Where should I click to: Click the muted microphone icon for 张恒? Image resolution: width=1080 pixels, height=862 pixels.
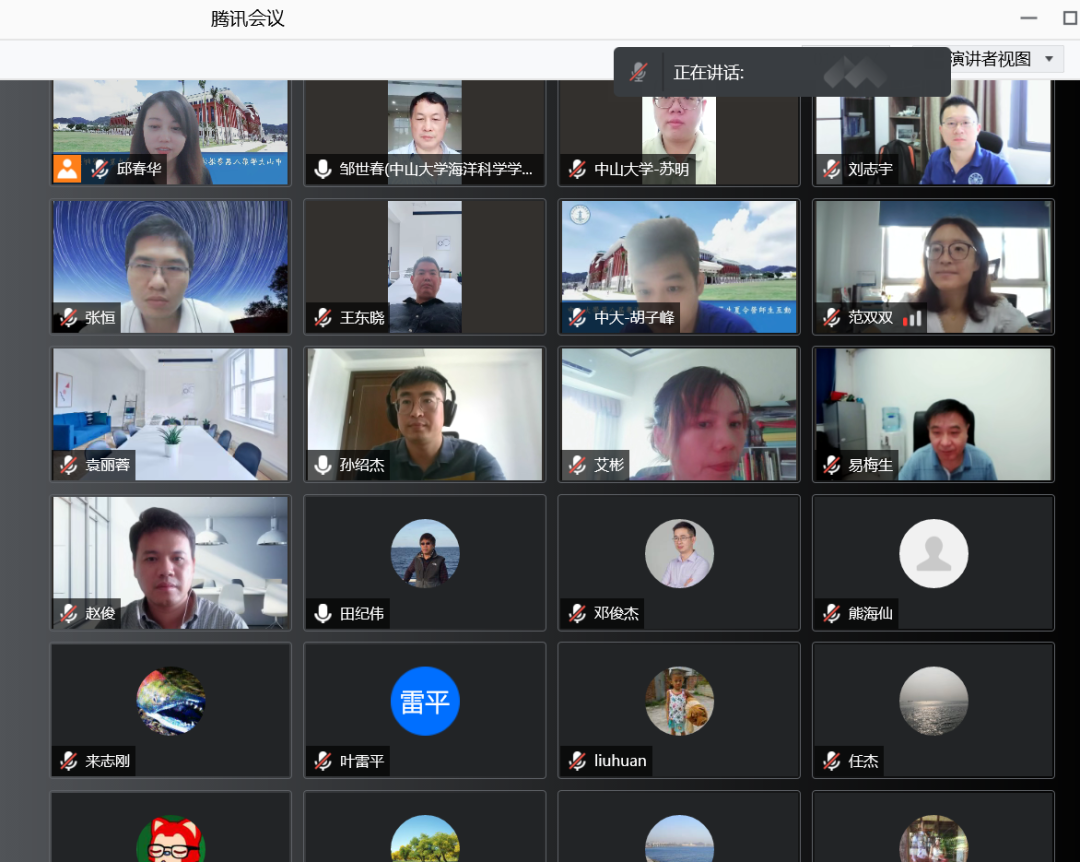pos(68,318)
